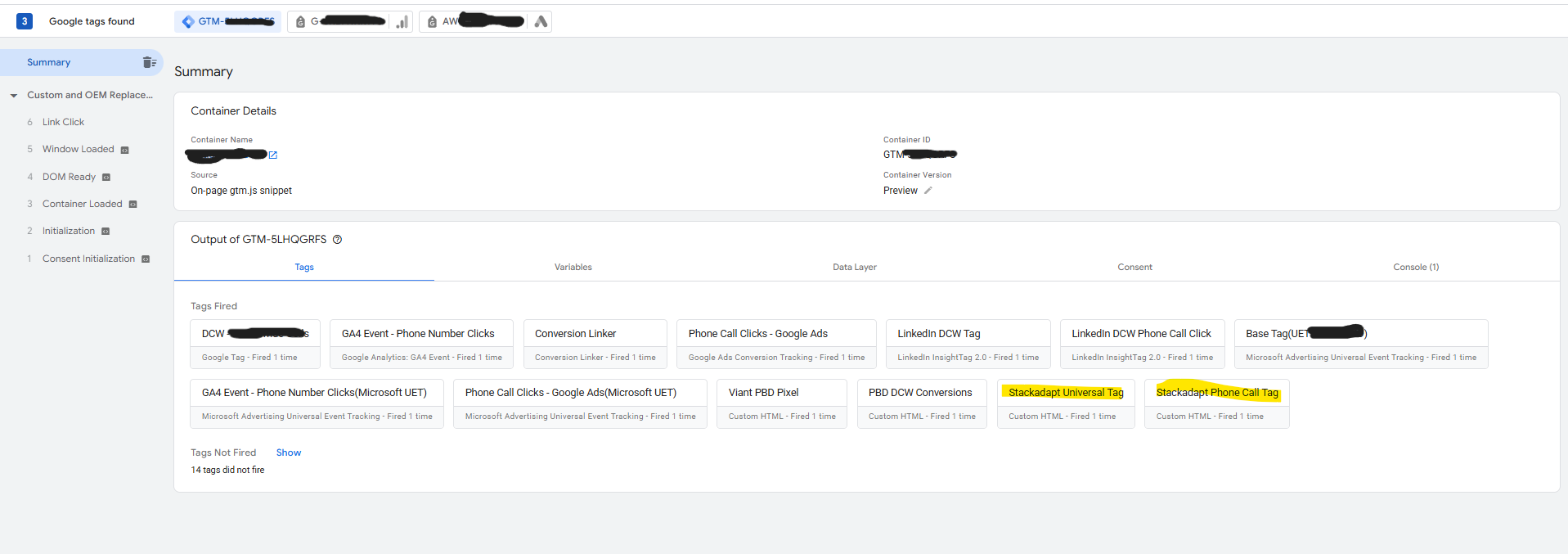1568x554 pixels.
Task: Click the data layer icon beside DOM Ready
Action: tap(106, 177)
